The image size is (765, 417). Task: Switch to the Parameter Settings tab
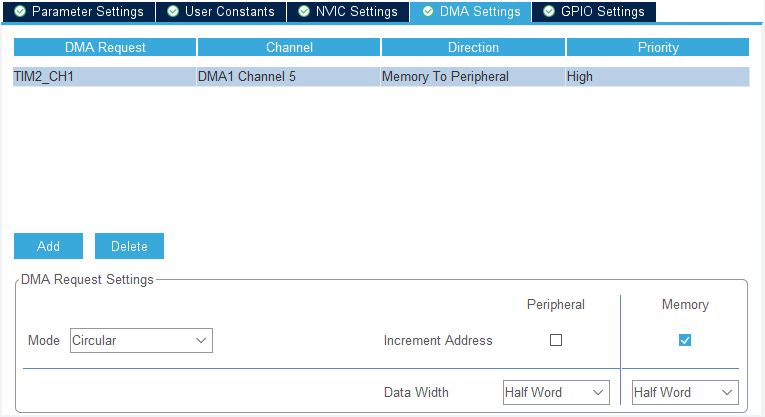79,12
